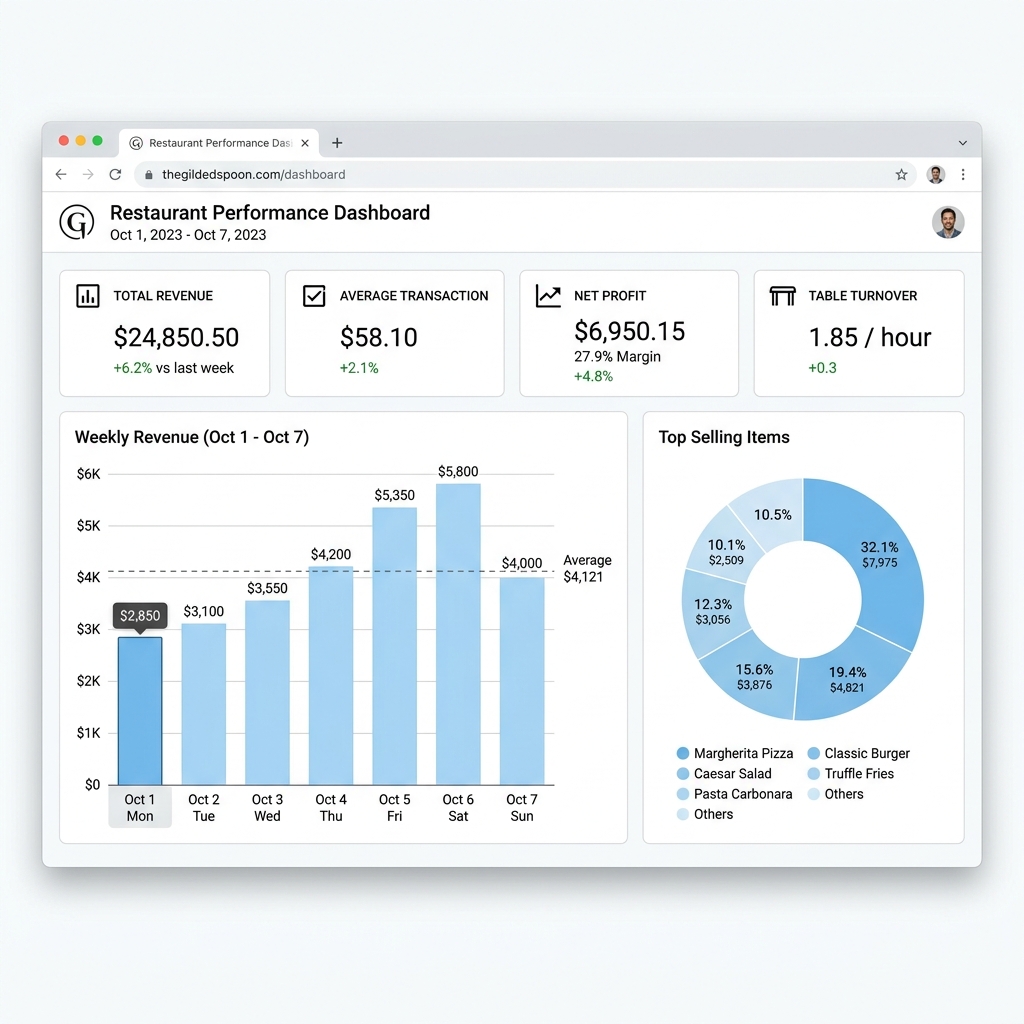Click the Gilded Spoon G logo

(77, 222)
